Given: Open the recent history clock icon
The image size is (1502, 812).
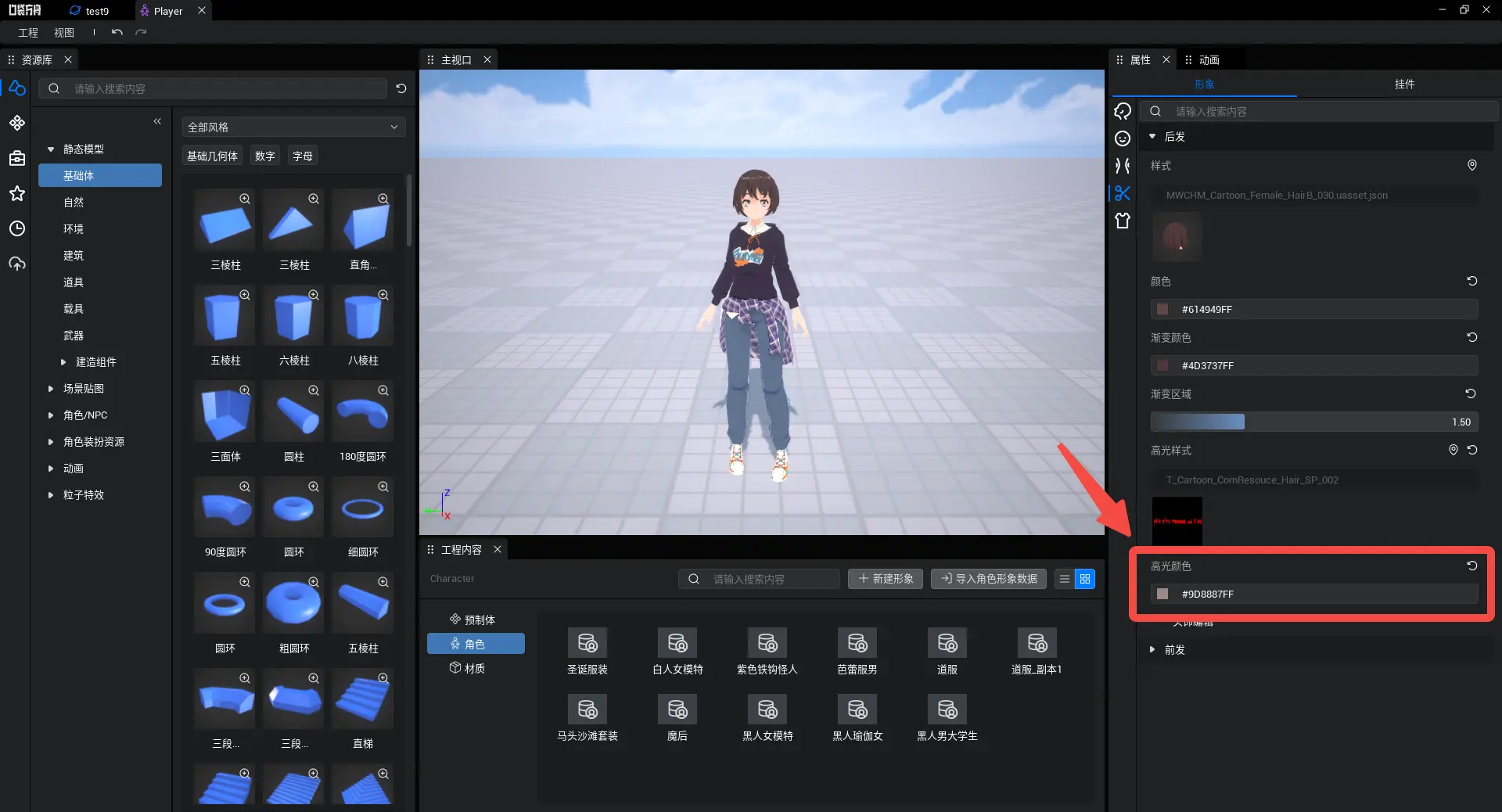Looking at the screenshot, I should (16, 228).
